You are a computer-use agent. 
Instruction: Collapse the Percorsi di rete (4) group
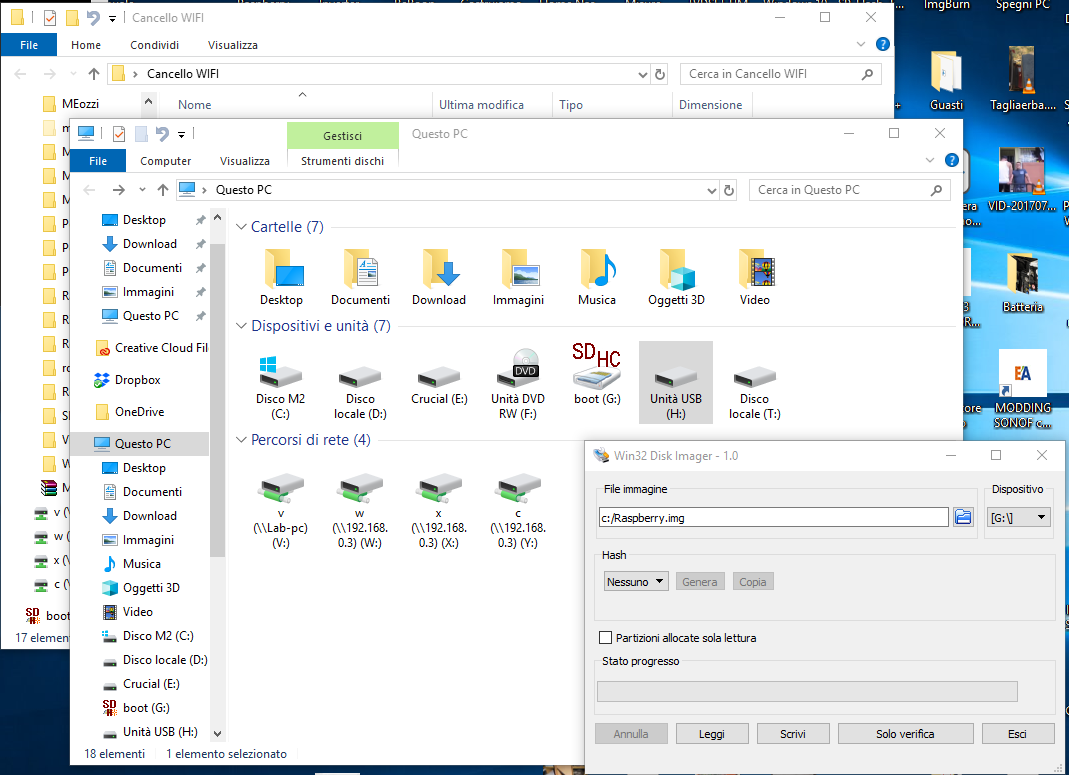tap(241, 440)
